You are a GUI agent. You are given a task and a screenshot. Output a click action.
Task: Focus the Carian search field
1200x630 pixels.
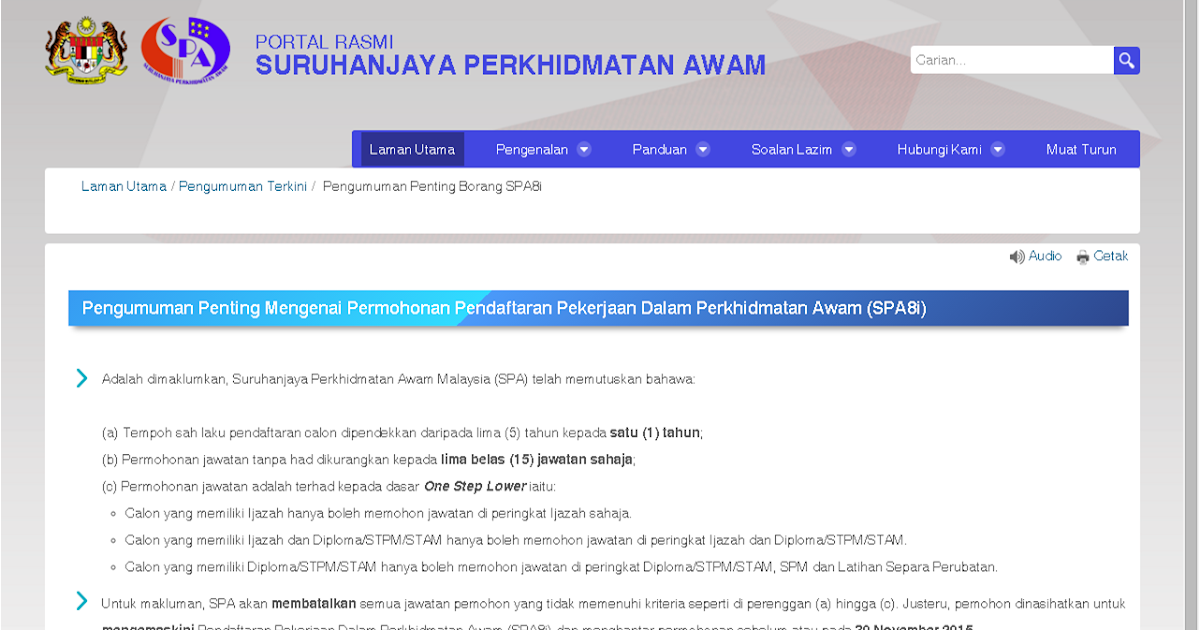1012,60
